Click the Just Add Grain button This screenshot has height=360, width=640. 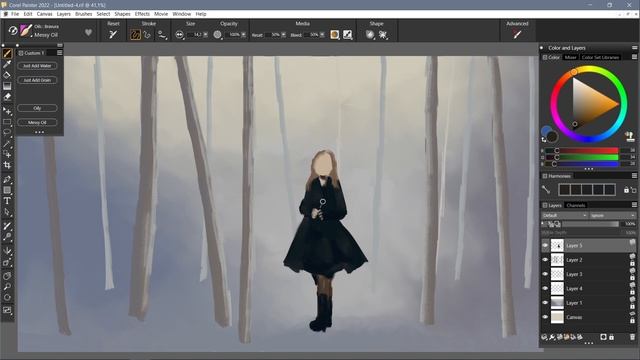tap(37, 80)
